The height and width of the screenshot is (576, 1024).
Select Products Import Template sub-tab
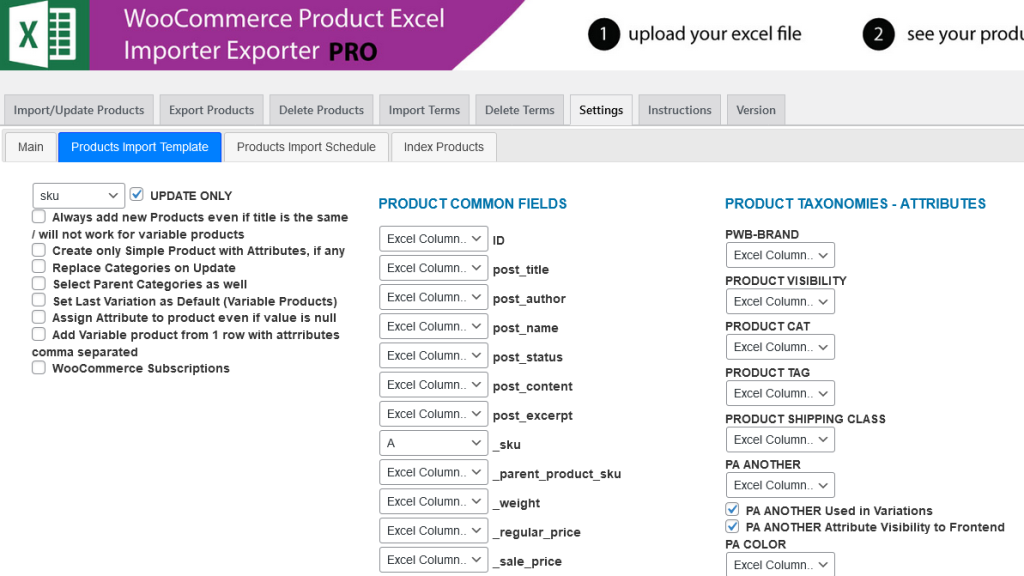pos(140,147)
